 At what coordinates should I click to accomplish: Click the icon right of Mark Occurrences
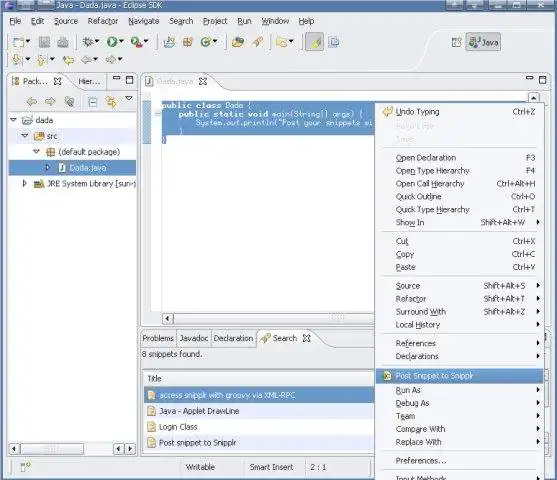[x=334, y=42]
